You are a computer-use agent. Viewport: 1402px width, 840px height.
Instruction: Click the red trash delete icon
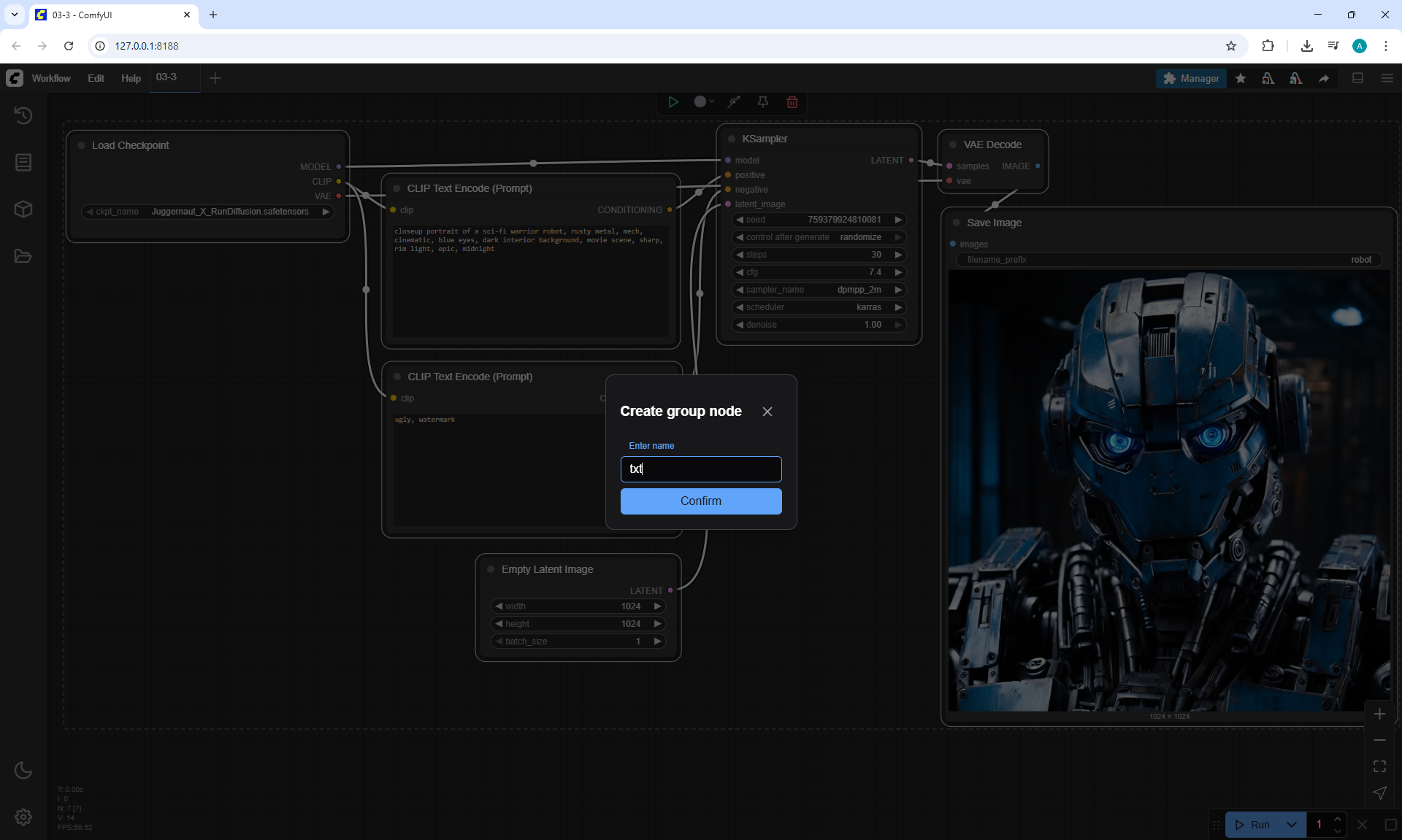click(x=792, y=102)
